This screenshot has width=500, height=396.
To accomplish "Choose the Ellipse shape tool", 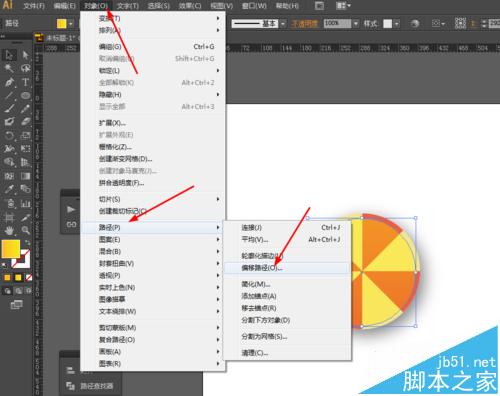I will click(x=25, y=95).
